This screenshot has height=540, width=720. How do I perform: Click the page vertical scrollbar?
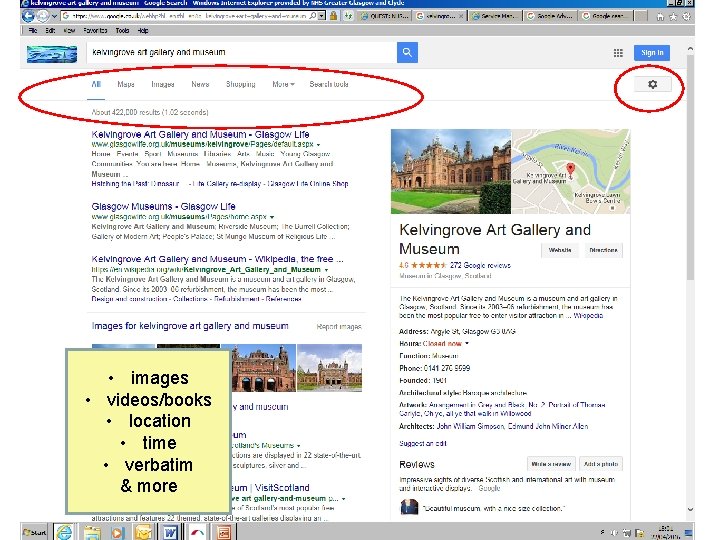coord(690,170)
